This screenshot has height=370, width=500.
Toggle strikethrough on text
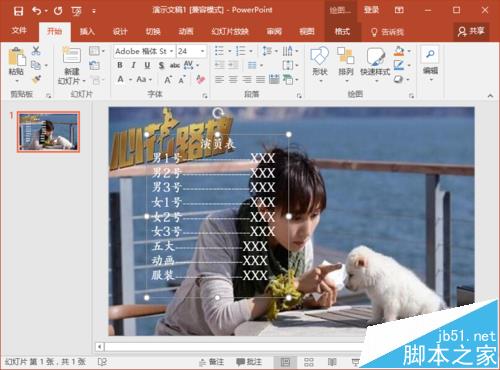point(175,65)
